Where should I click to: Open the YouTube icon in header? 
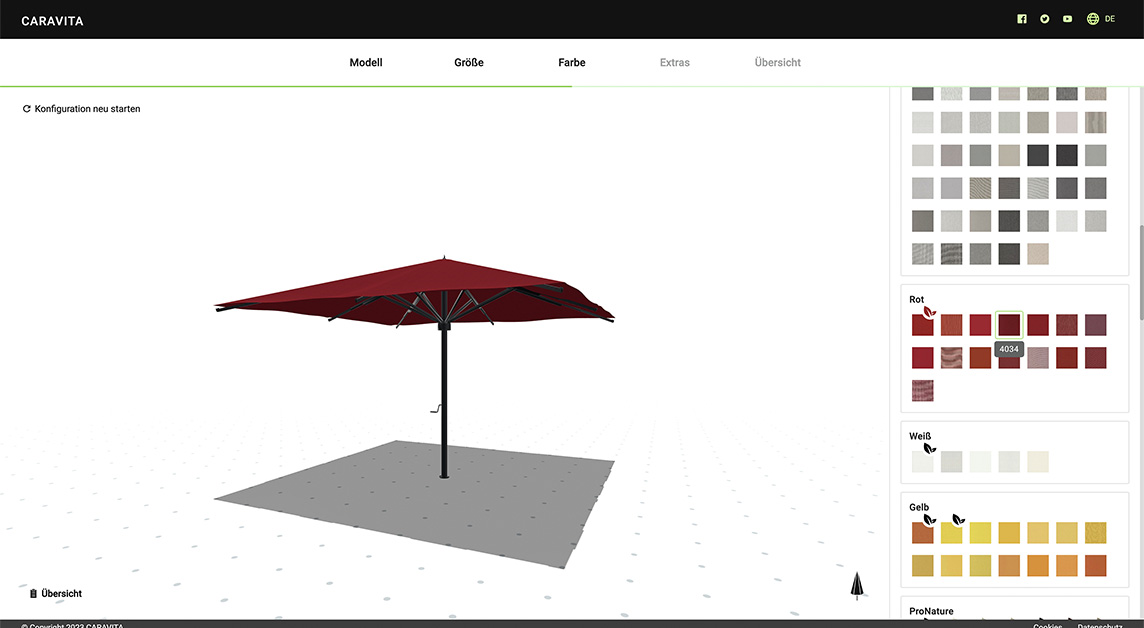[1067, 19]
